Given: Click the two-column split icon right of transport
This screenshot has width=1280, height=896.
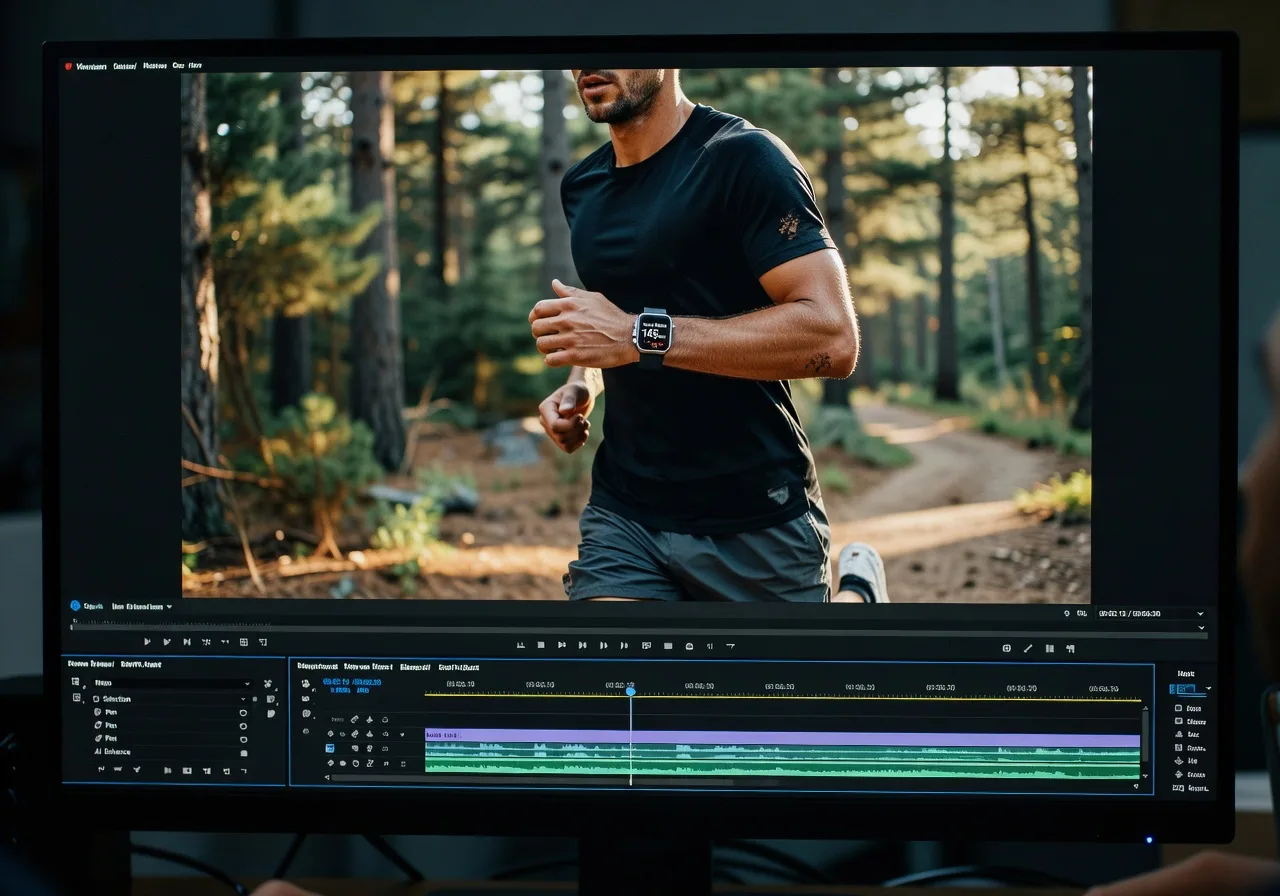Looking at the screenshot, I should click(1049, 648).
